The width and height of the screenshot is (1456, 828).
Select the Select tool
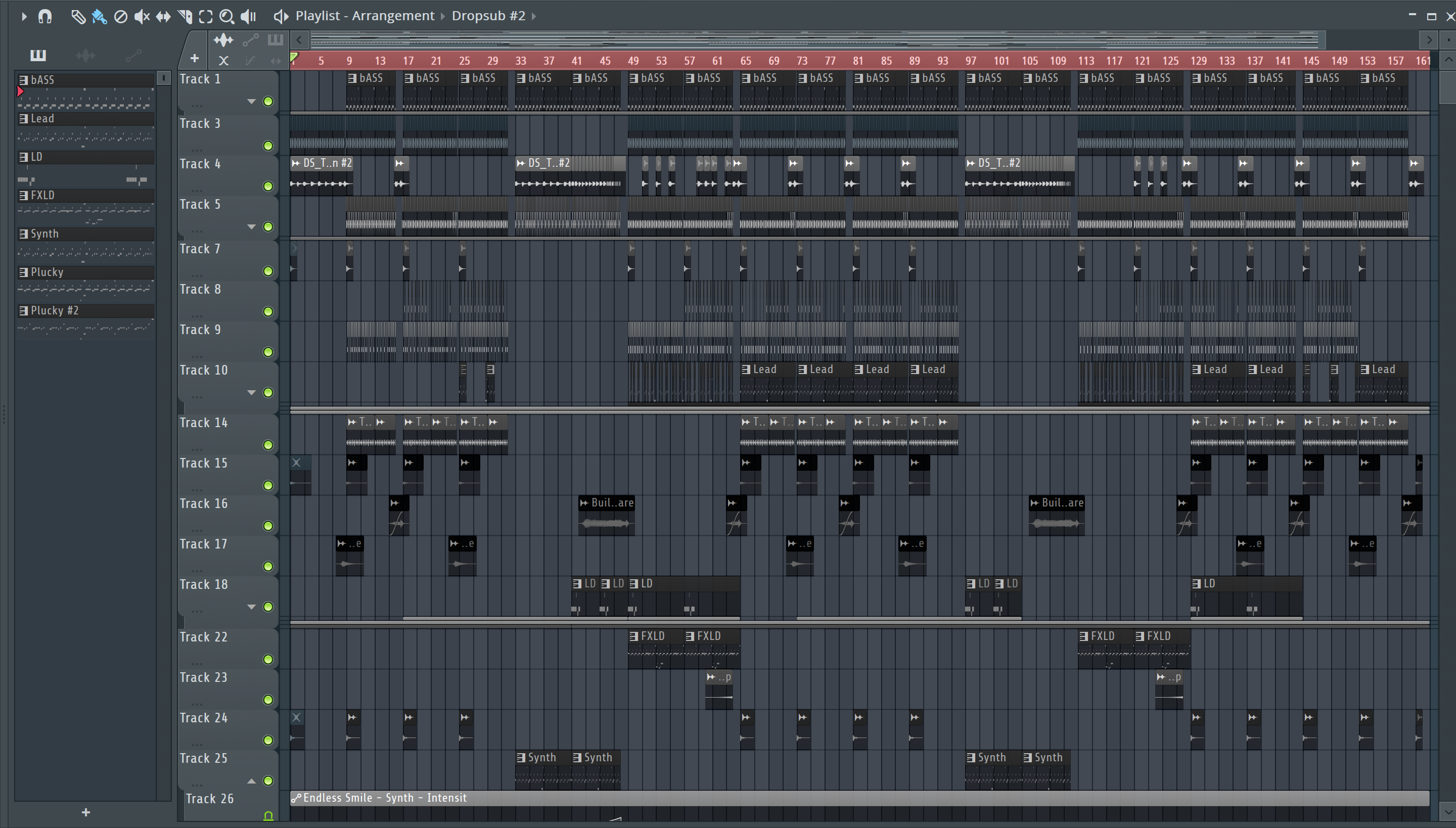click(x=205, y=17)
